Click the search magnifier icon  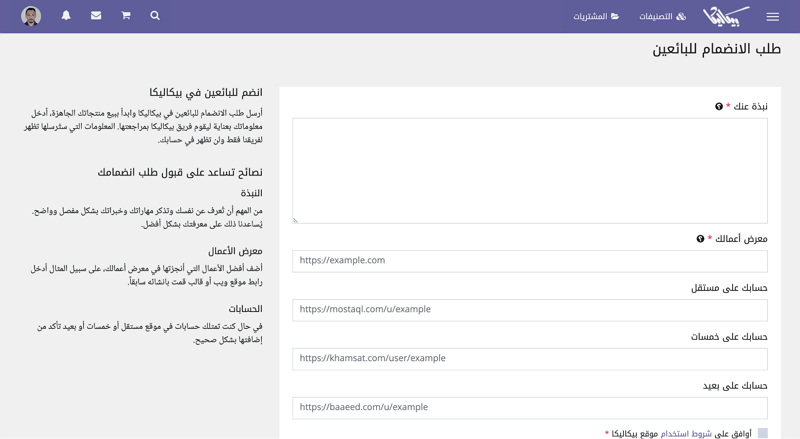click(x=155, y=15)
